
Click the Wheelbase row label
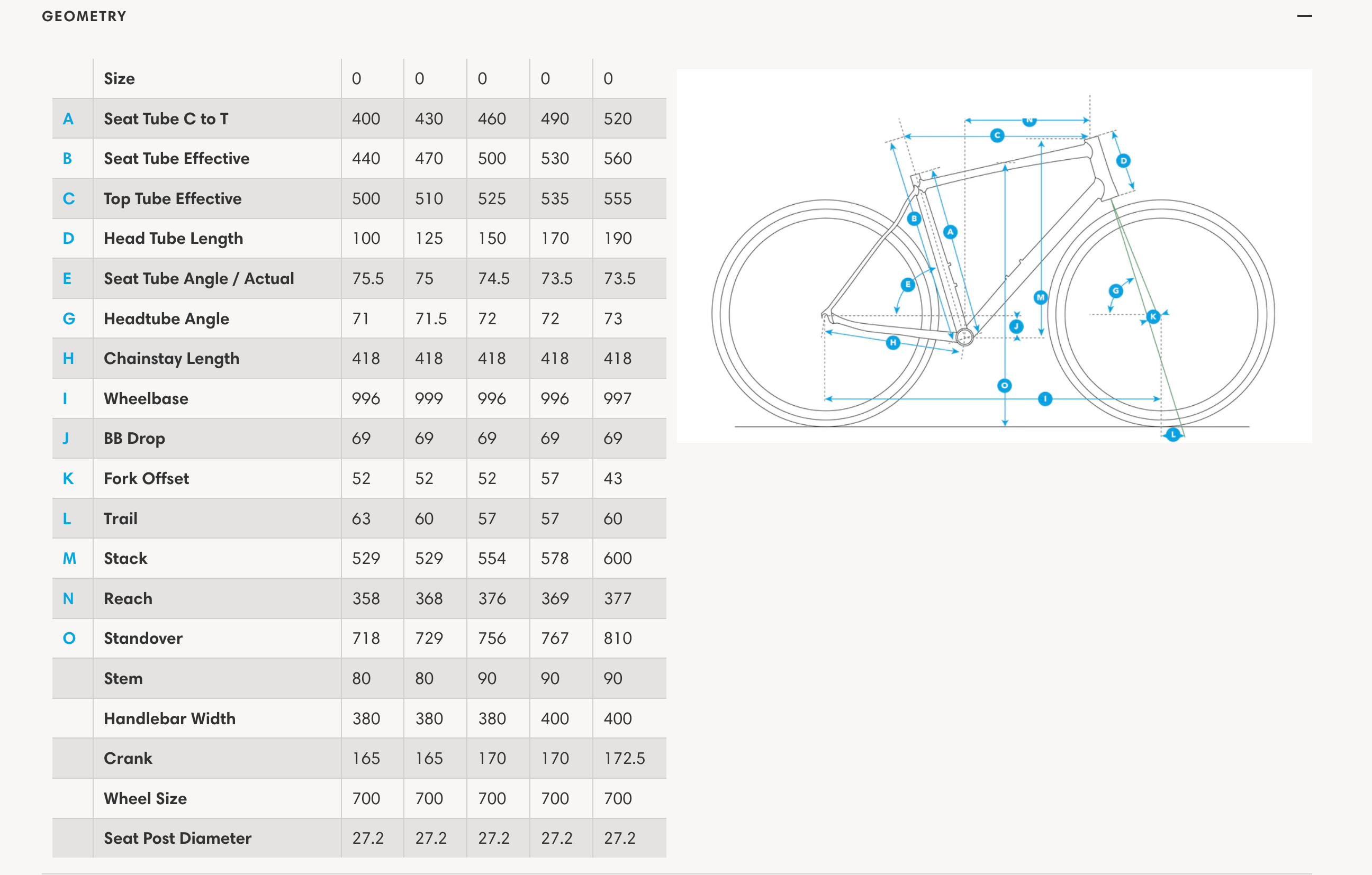[x=146, y=398]
